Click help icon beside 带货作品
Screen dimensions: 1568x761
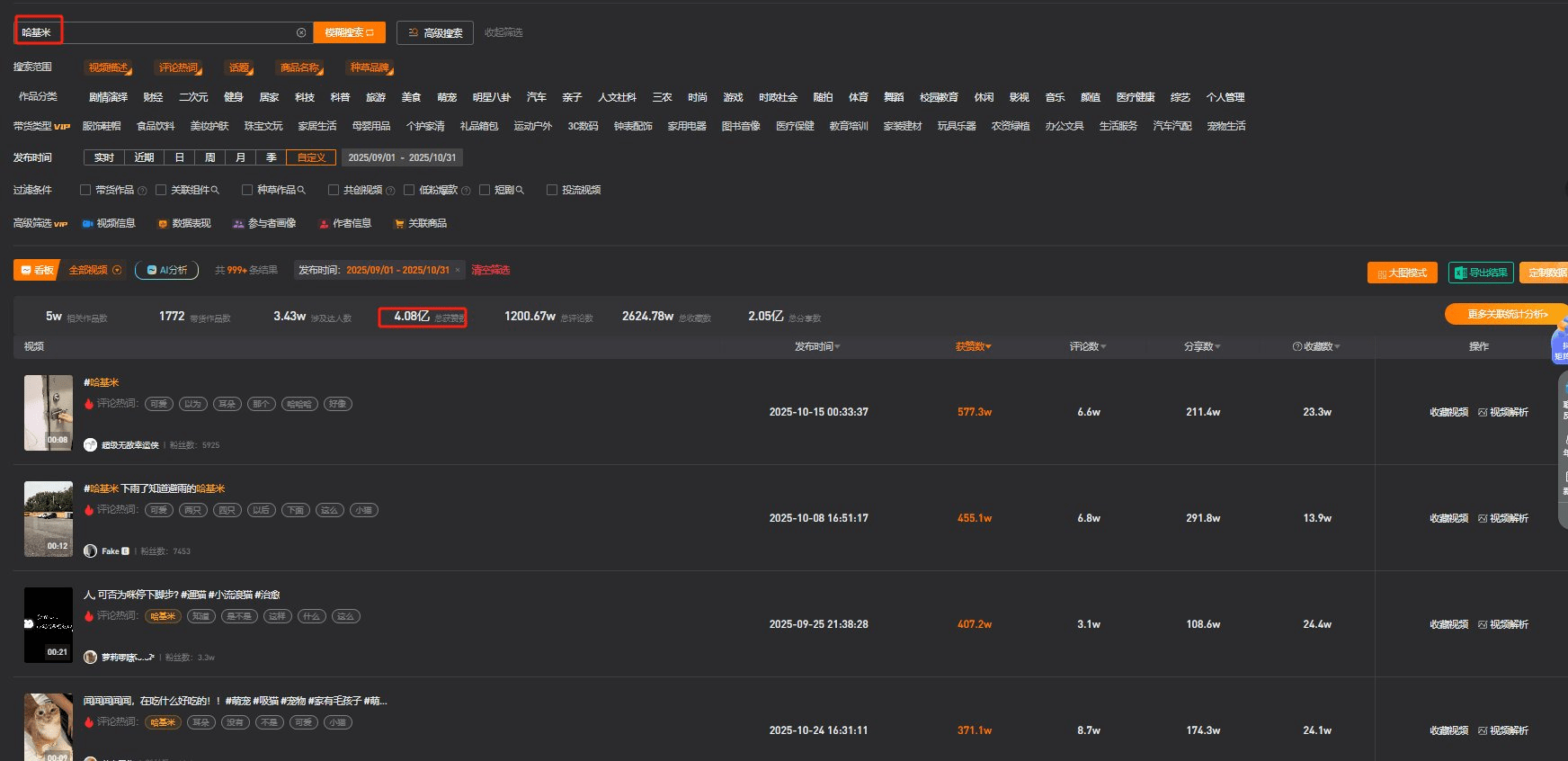(x=142, y=191)
